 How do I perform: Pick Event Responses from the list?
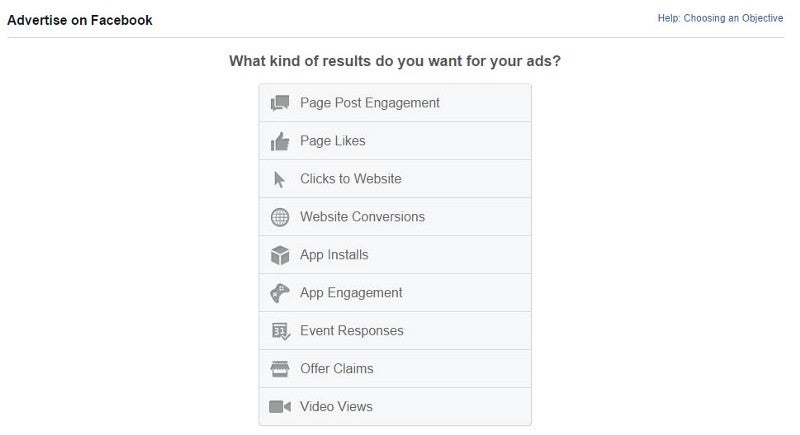point(352,331)
